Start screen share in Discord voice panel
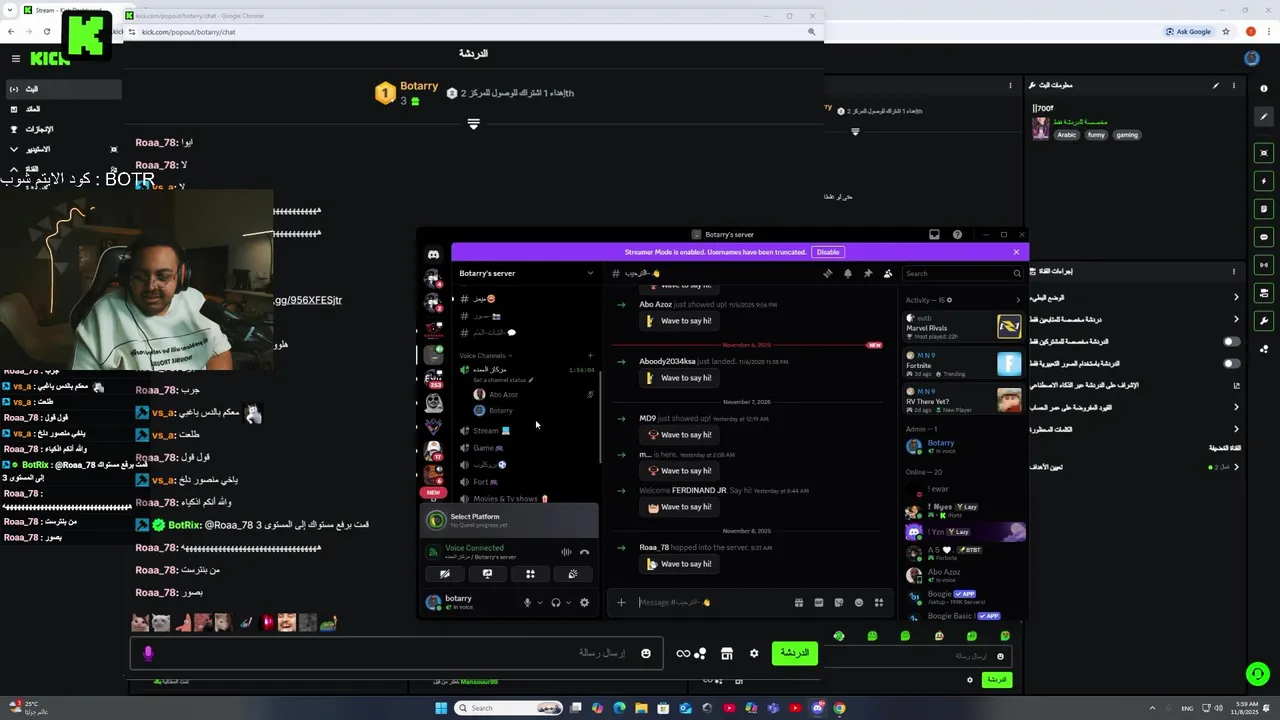This screenshot has width=1280, height=720. (487, 574)
